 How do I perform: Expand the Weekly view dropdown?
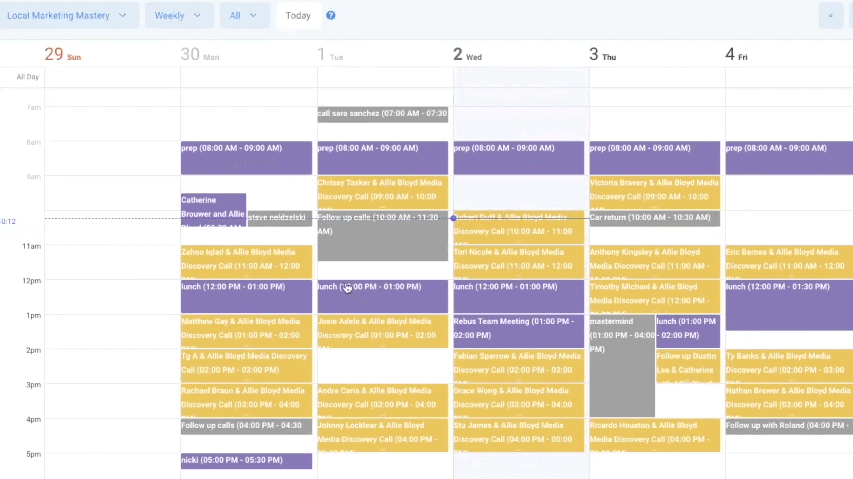(179, 15)
